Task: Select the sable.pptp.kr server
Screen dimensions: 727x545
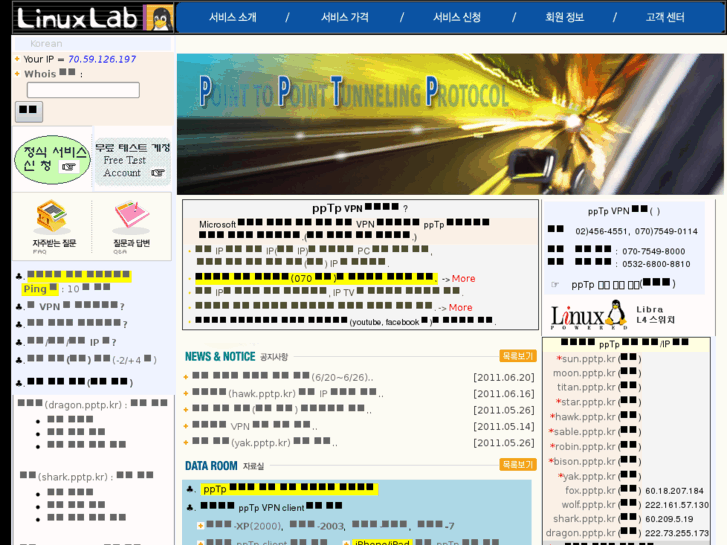Action: (x=594, y=431)
